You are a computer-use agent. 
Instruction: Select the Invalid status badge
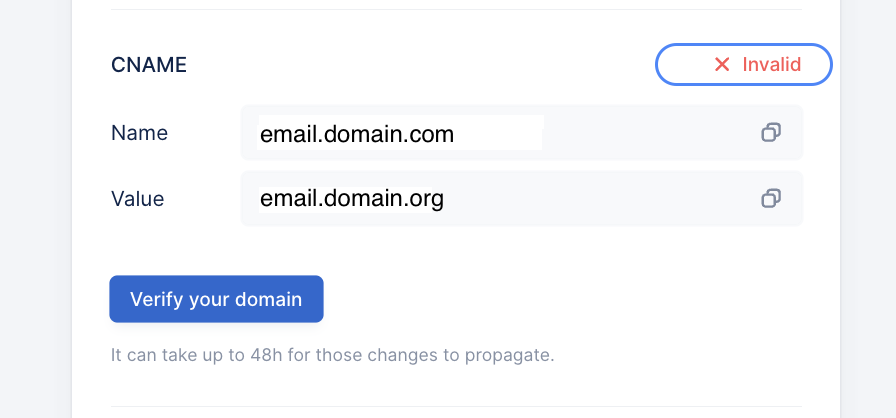point(743,65)
